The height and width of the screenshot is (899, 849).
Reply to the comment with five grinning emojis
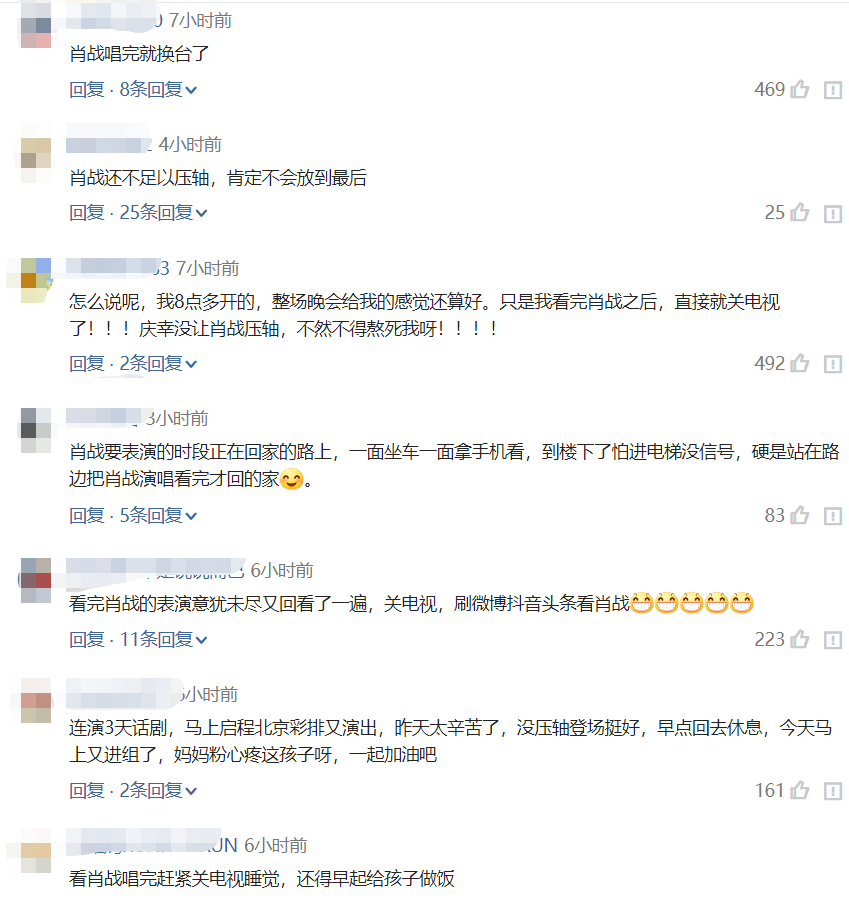pos(87,639)
